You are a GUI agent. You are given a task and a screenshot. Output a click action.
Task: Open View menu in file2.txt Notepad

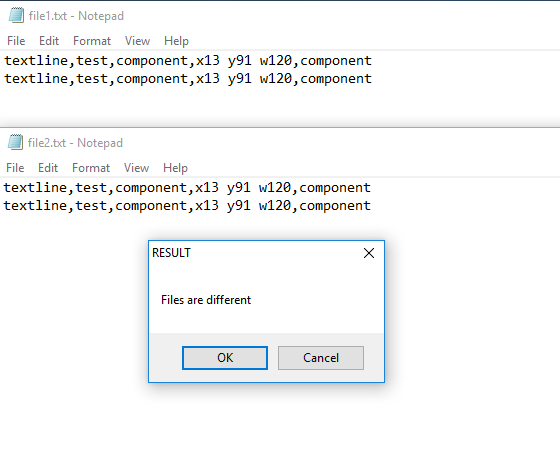(136, 168)
